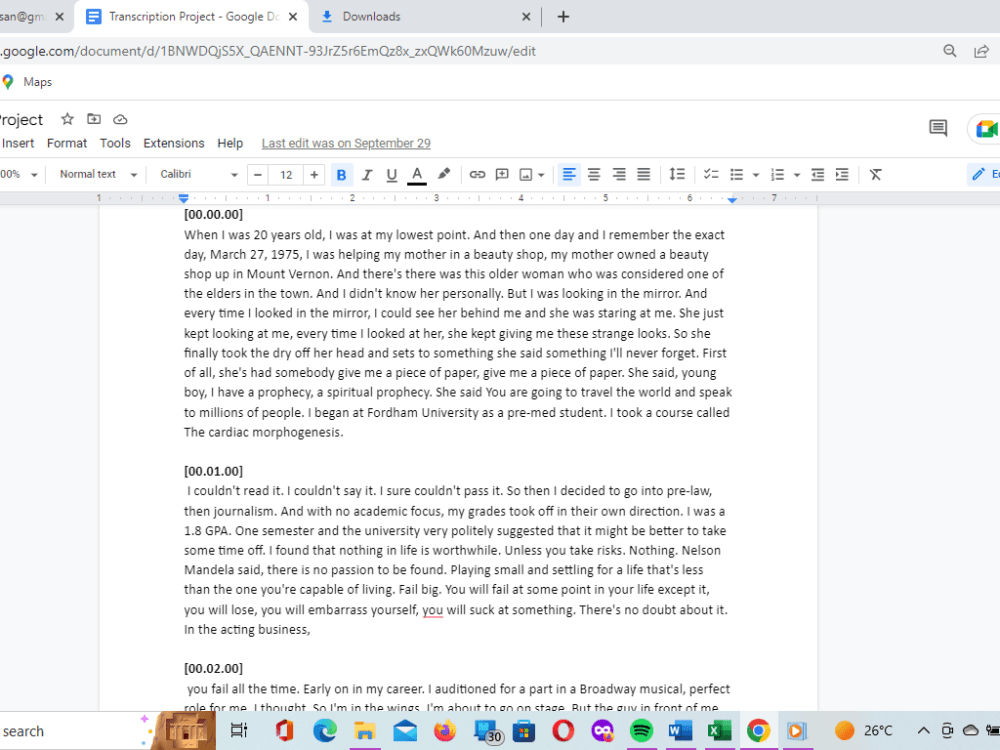Start a Google Meet call
Image resolution: width=1000 pixels, height=750 pixels.
[986, 129]
